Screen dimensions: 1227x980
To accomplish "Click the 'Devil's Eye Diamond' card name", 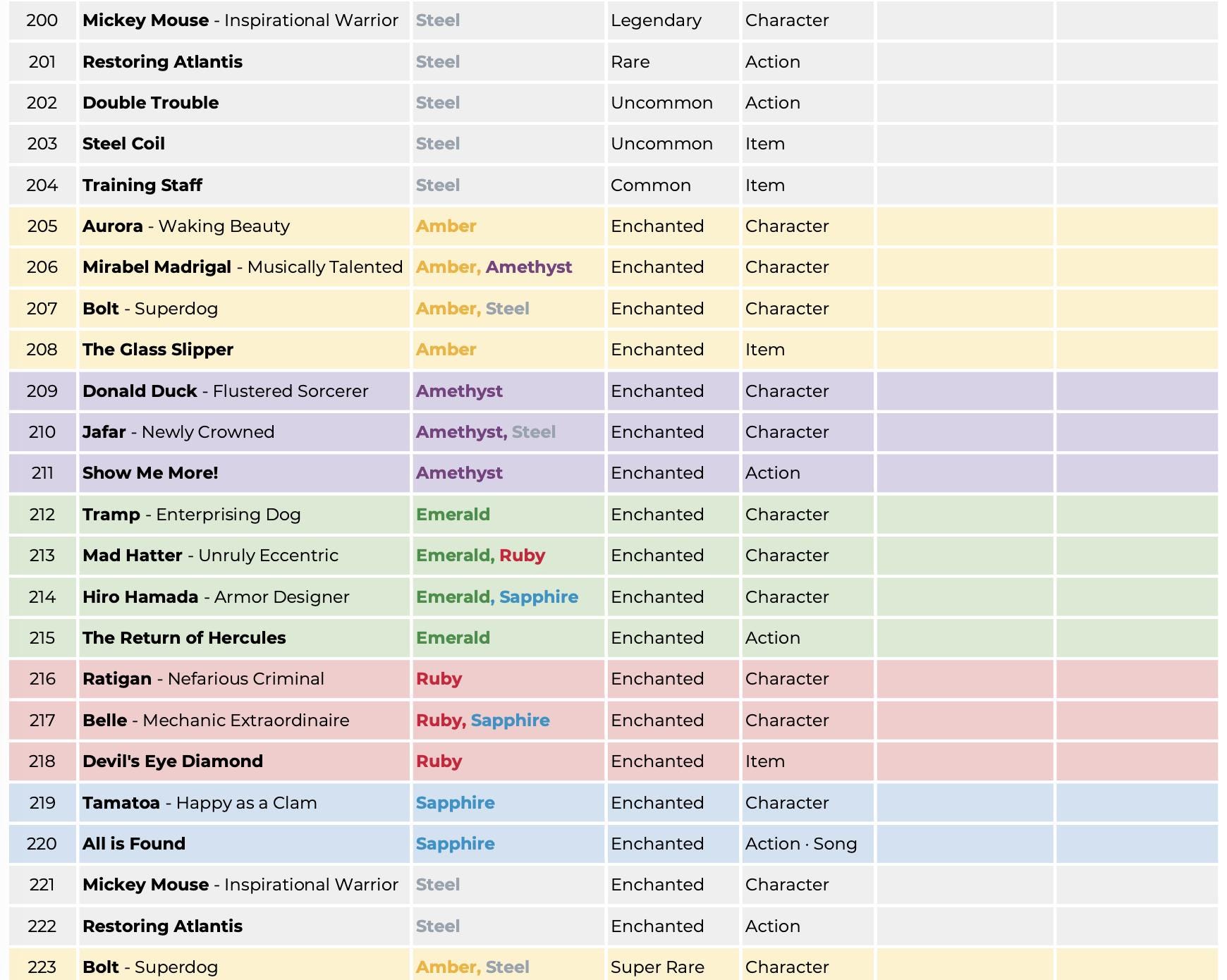I will (x=173, y=761).
